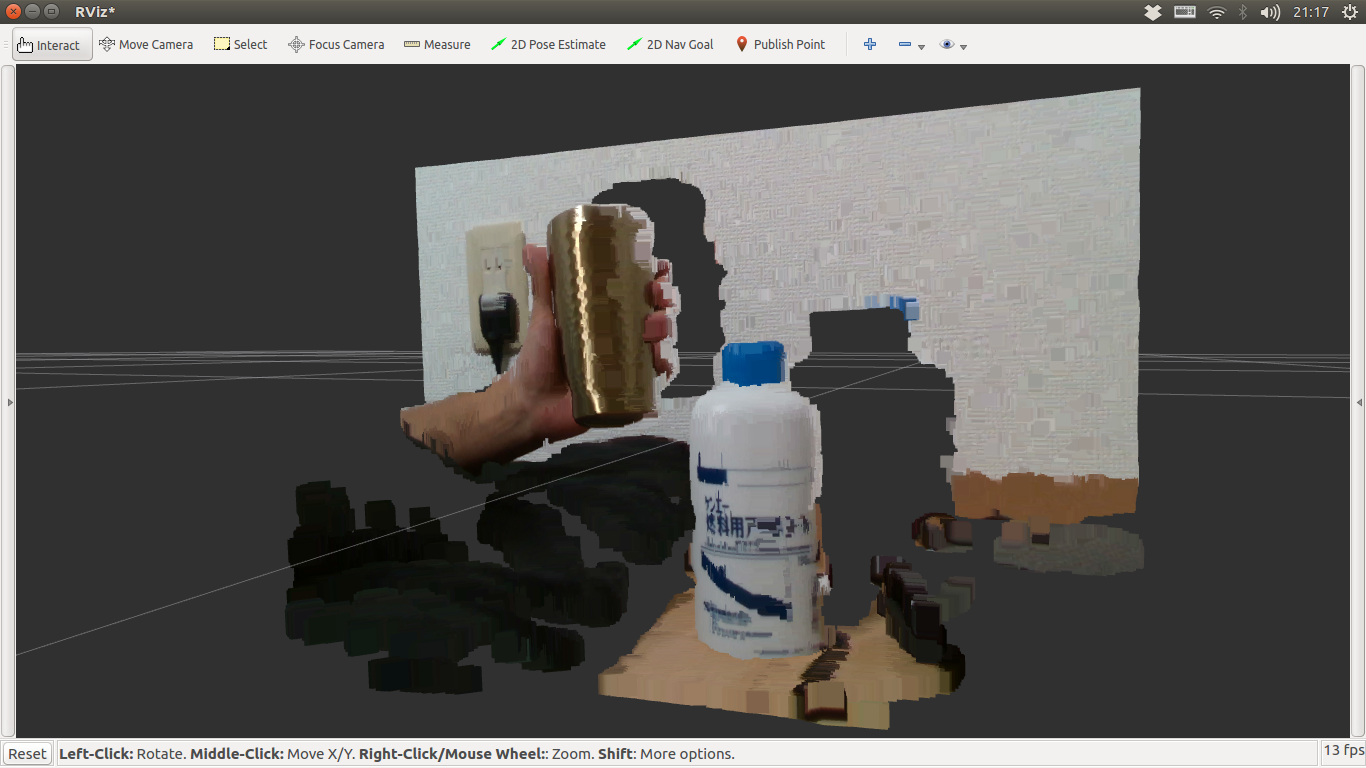
Task: Open the eye icon view options
Action: (946, 44)
